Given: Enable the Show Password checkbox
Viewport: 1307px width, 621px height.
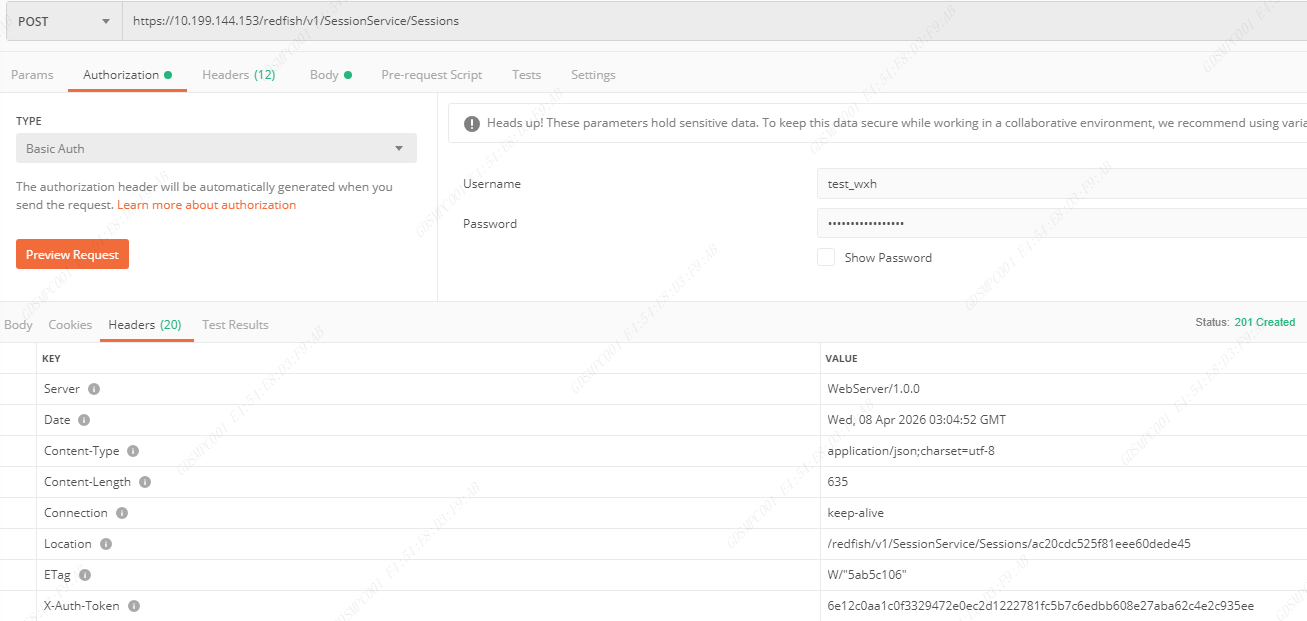Looking at the screenshot, I should tap(826, 258).
